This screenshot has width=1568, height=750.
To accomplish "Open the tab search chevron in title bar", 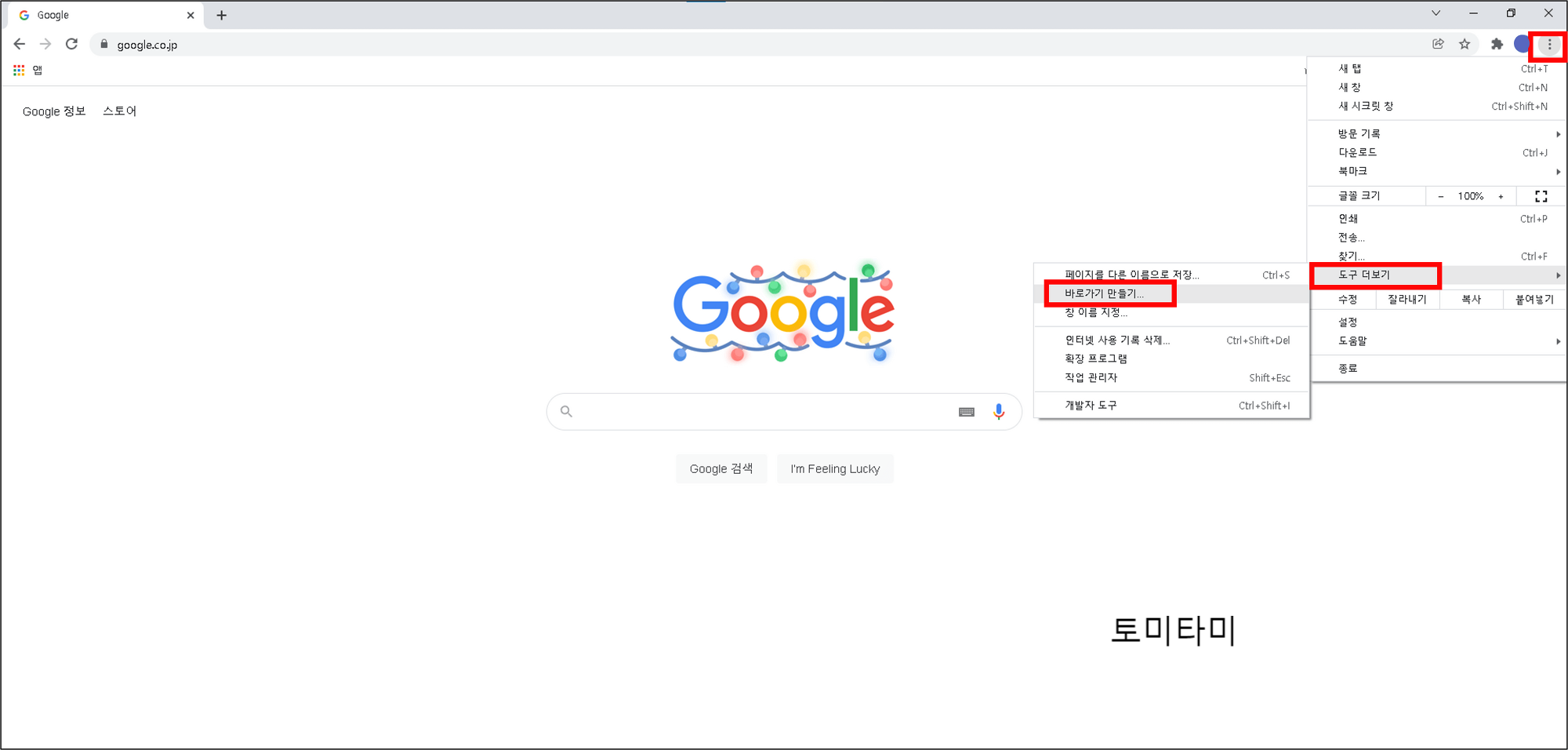I will (x=1436, y=13).
